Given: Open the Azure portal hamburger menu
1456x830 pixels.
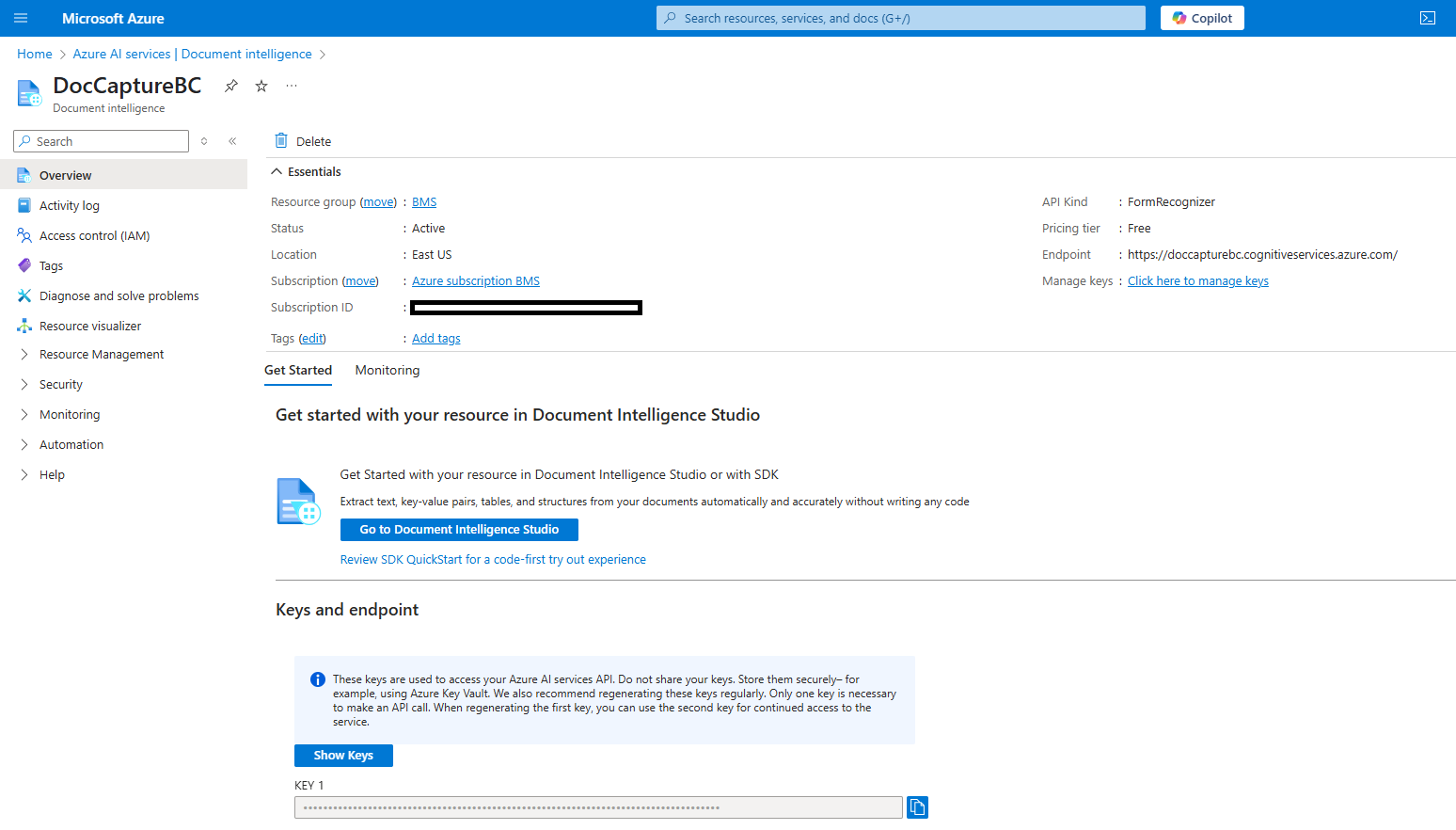Looking at the screenshot, I should 21,18.
